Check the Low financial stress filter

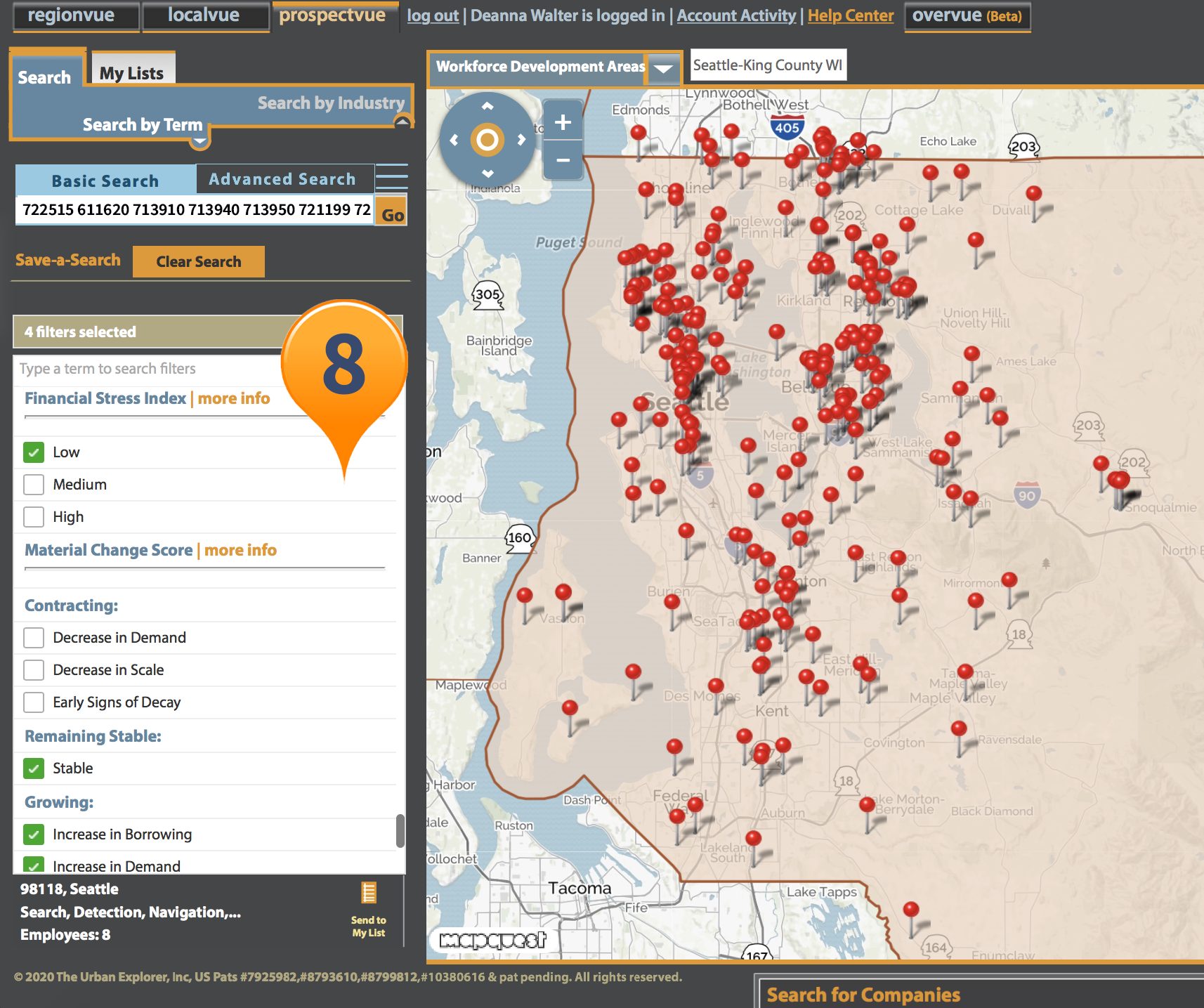tap(34, 452)
